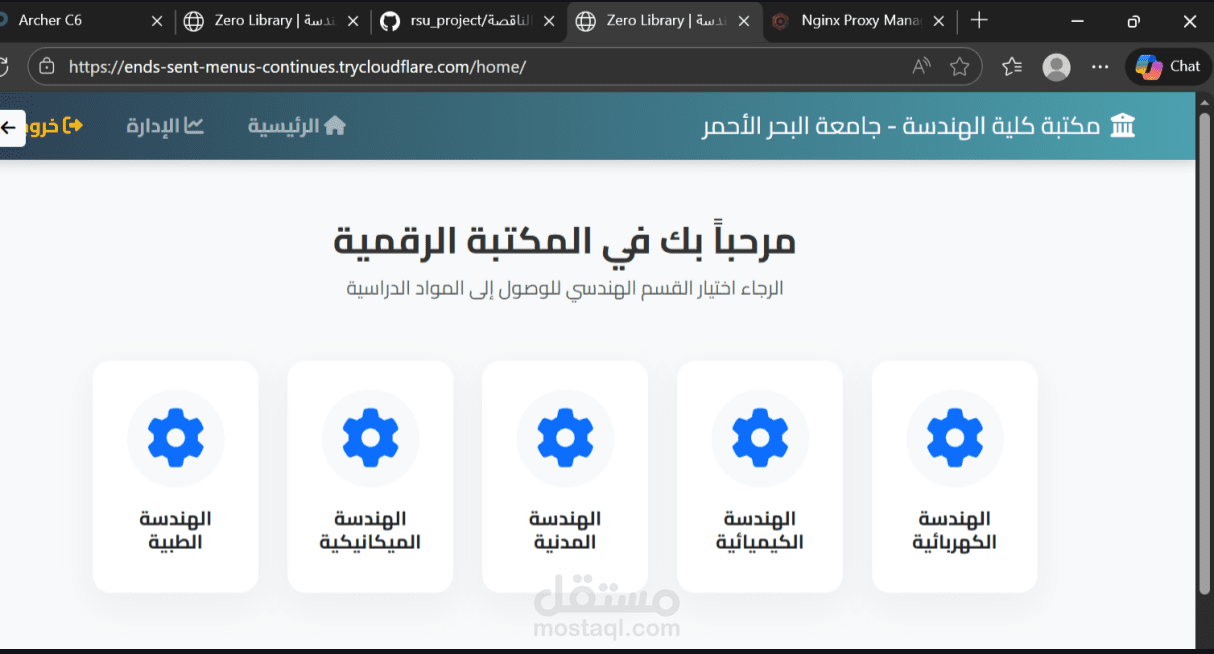The image size is (1214, 654).
Task: Open the Favorites list icon
Action: [x=1012, y=67]
